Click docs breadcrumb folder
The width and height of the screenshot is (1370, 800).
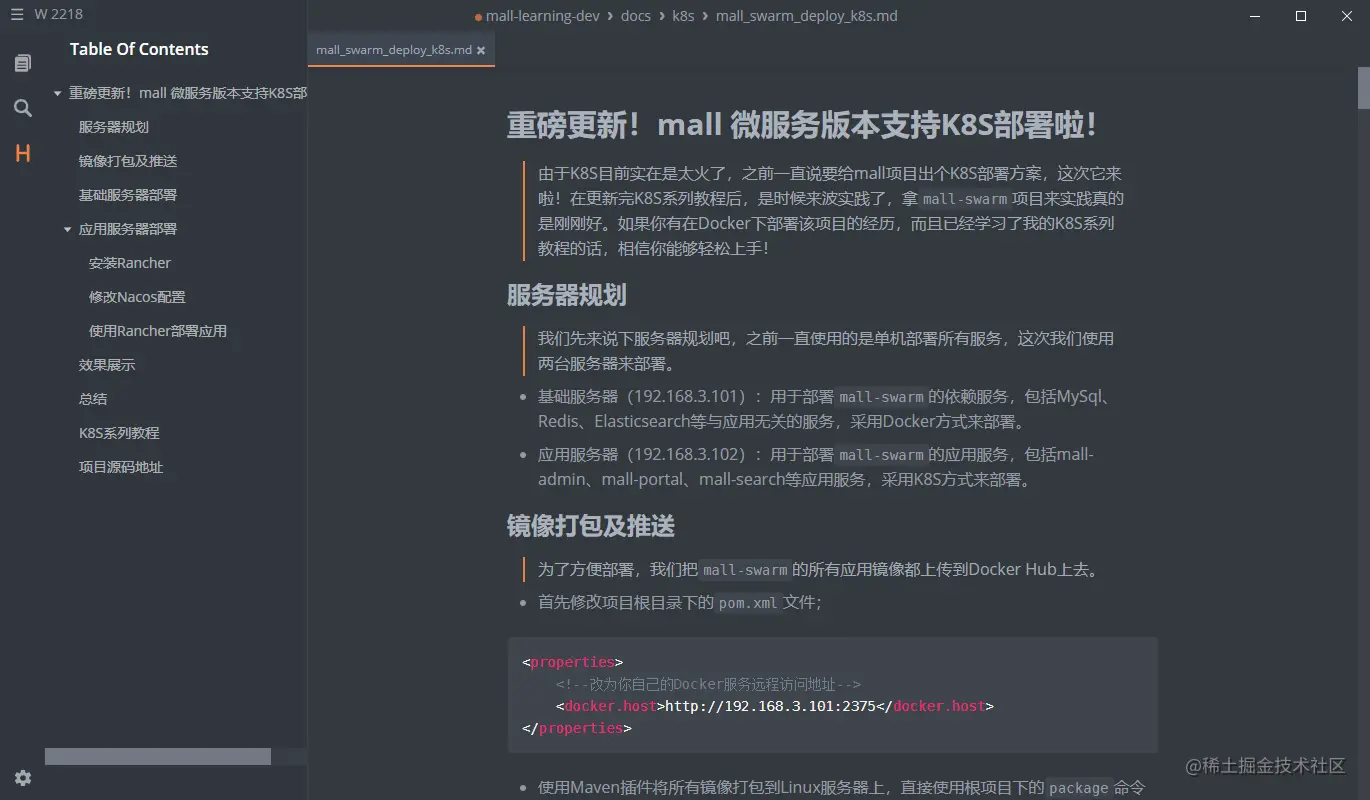click(635, 16)
